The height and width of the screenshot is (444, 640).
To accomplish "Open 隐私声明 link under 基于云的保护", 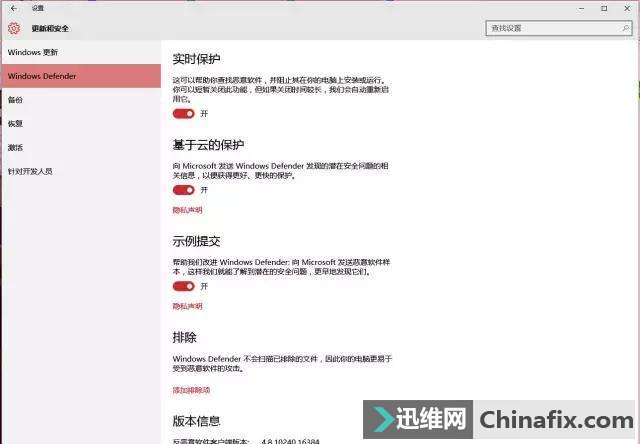I will pos(187,210).
